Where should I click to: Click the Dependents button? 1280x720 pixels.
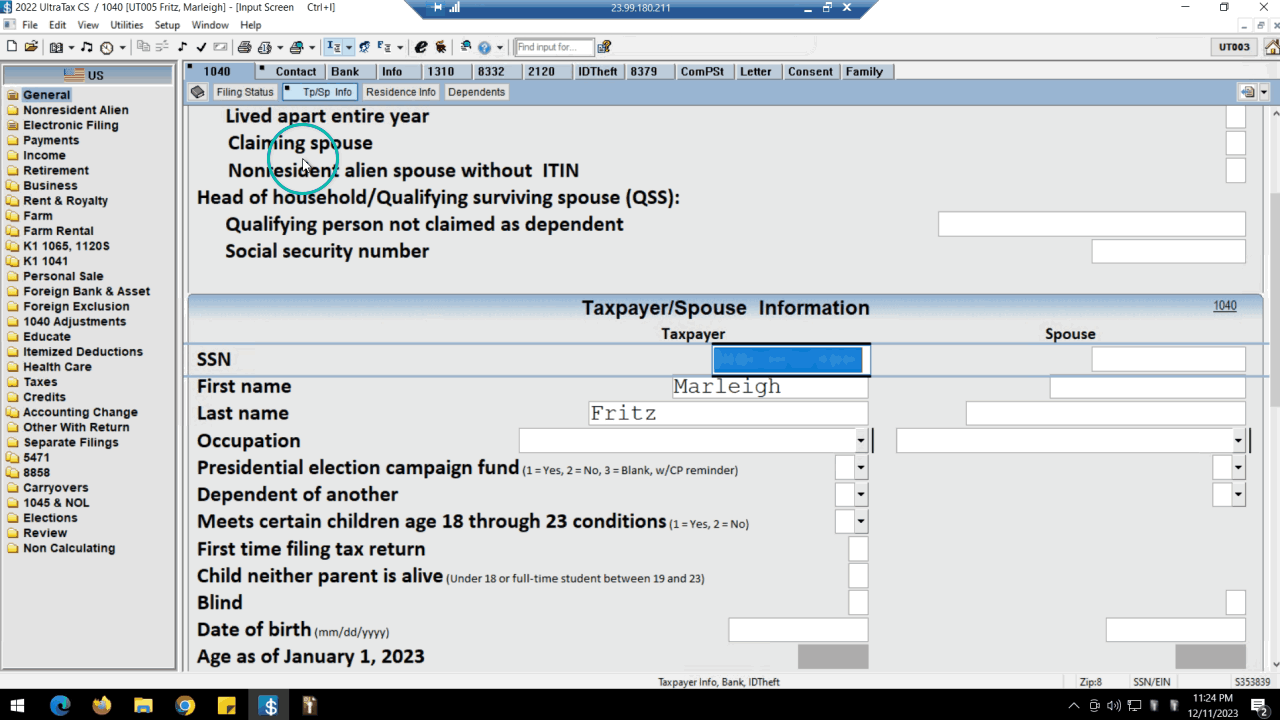click(477, 92)
